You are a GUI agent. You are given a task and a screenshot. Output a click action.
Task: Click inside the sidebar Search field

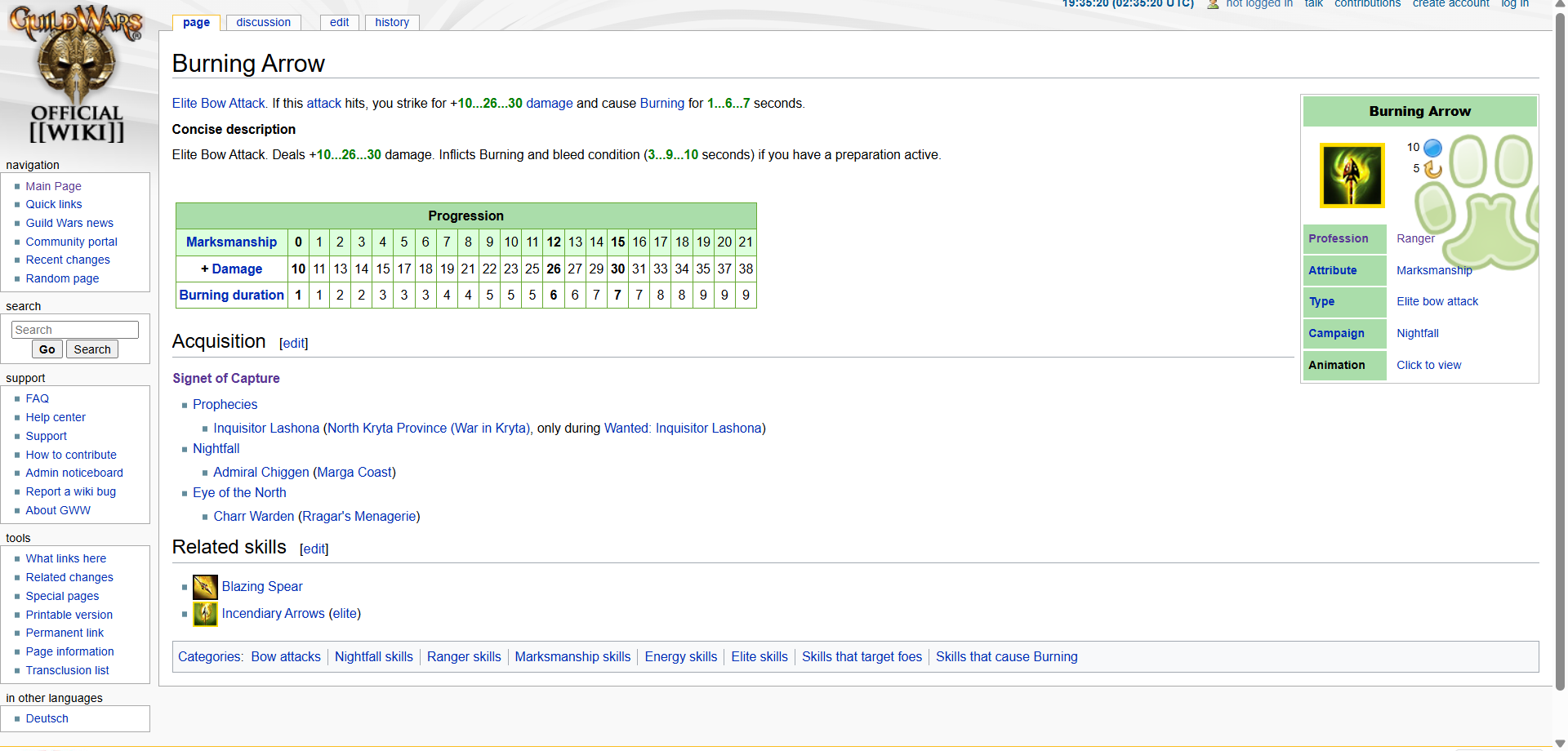click(x=75, y=330)
